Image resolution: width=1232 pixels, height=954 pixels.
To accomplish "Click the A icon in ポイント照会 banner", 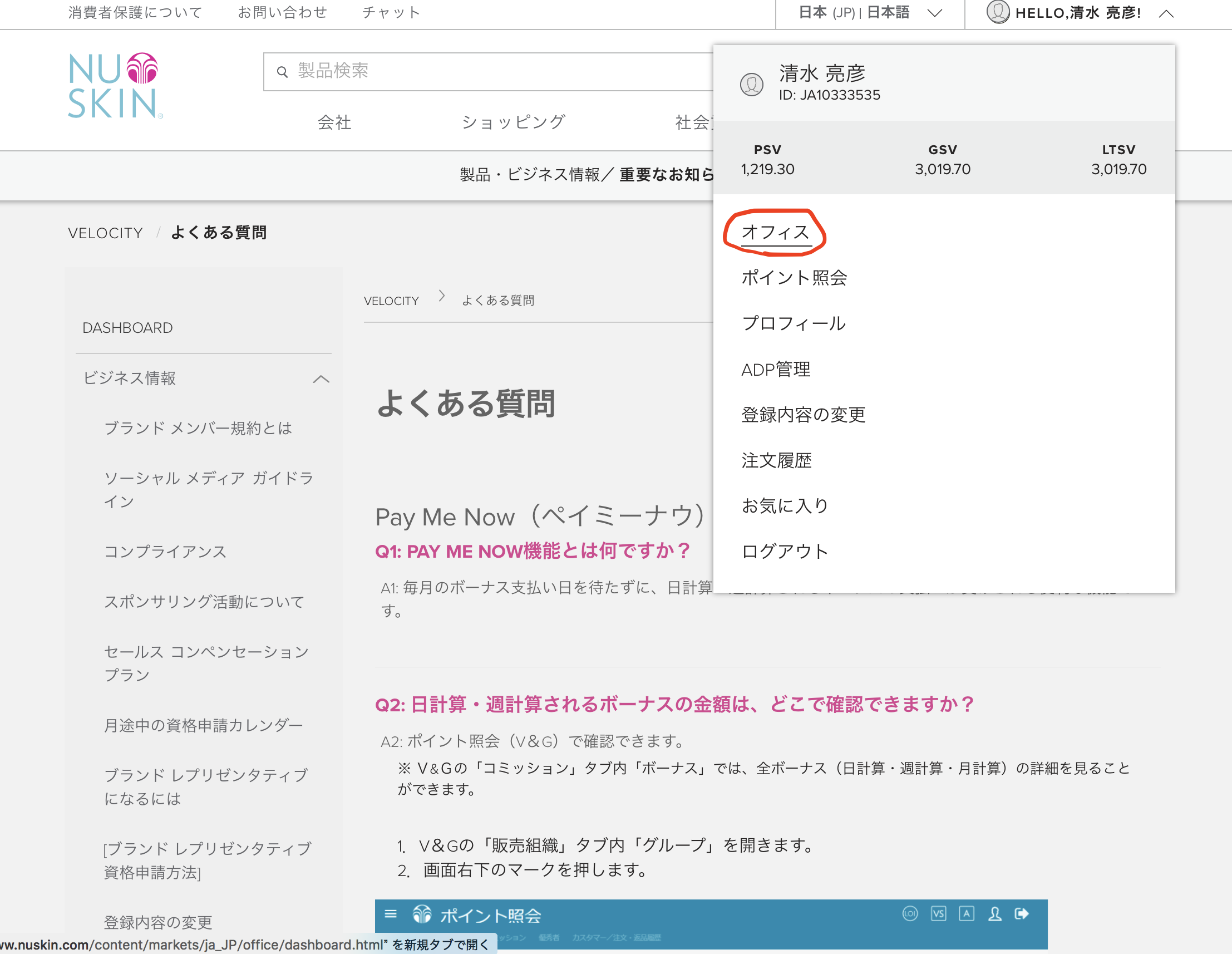I will coord(967,913).
